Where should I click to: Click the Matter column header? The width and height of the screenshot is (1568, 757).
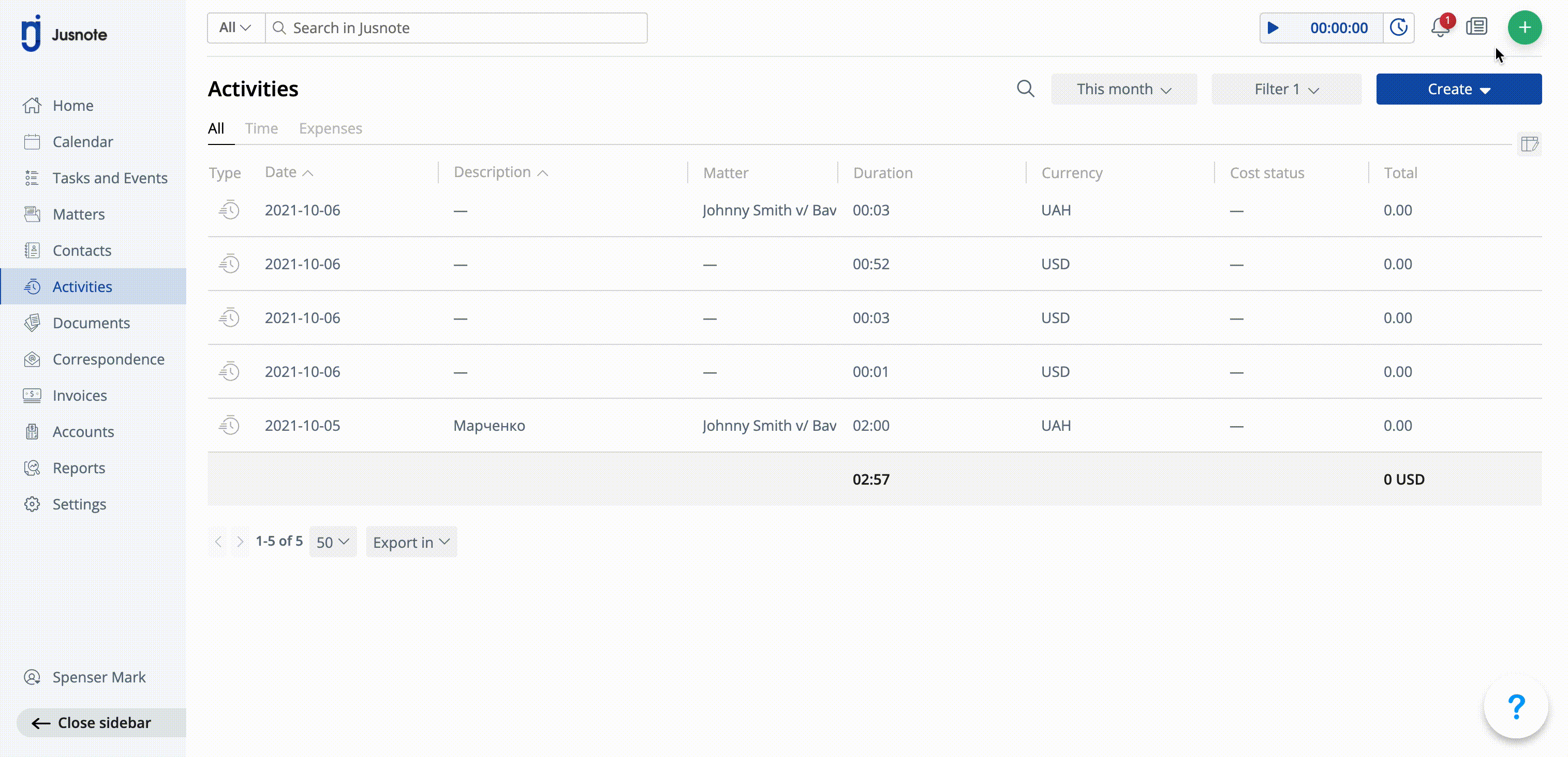(x=726, y=173)
